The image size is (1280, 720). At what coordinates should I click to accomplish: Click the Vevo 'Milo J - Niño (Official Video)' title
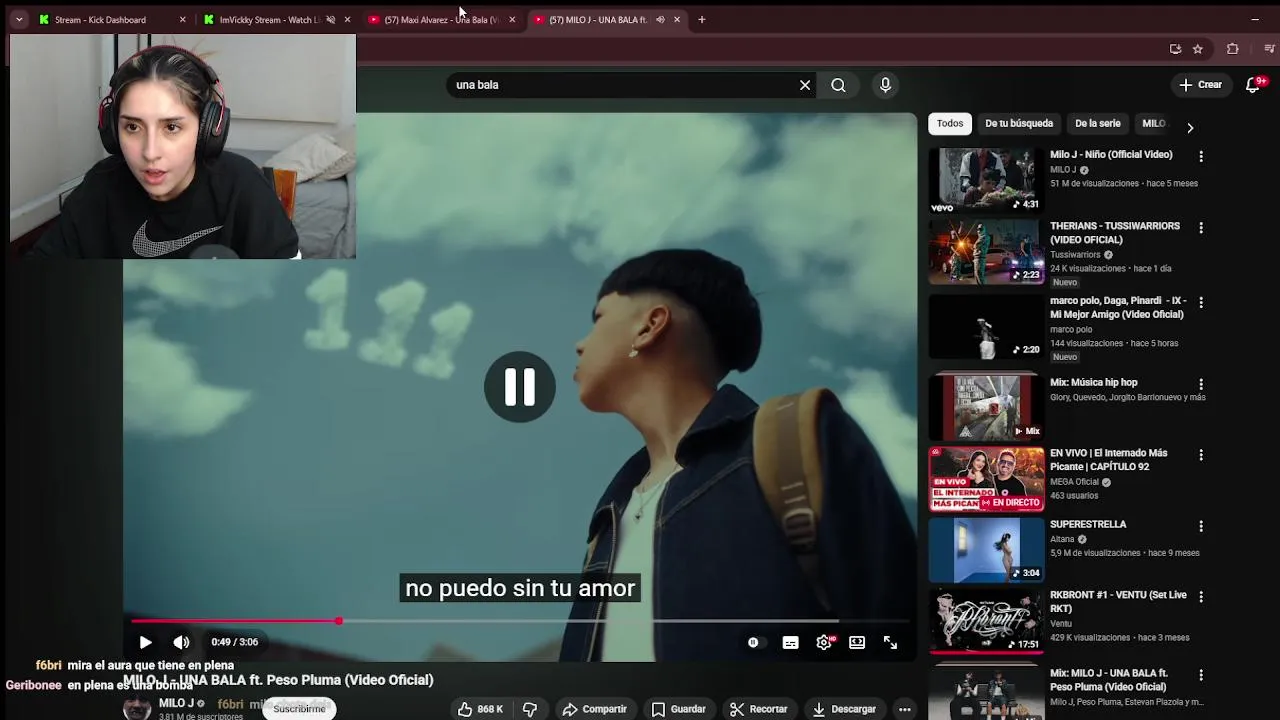[x=1111, y=155]
